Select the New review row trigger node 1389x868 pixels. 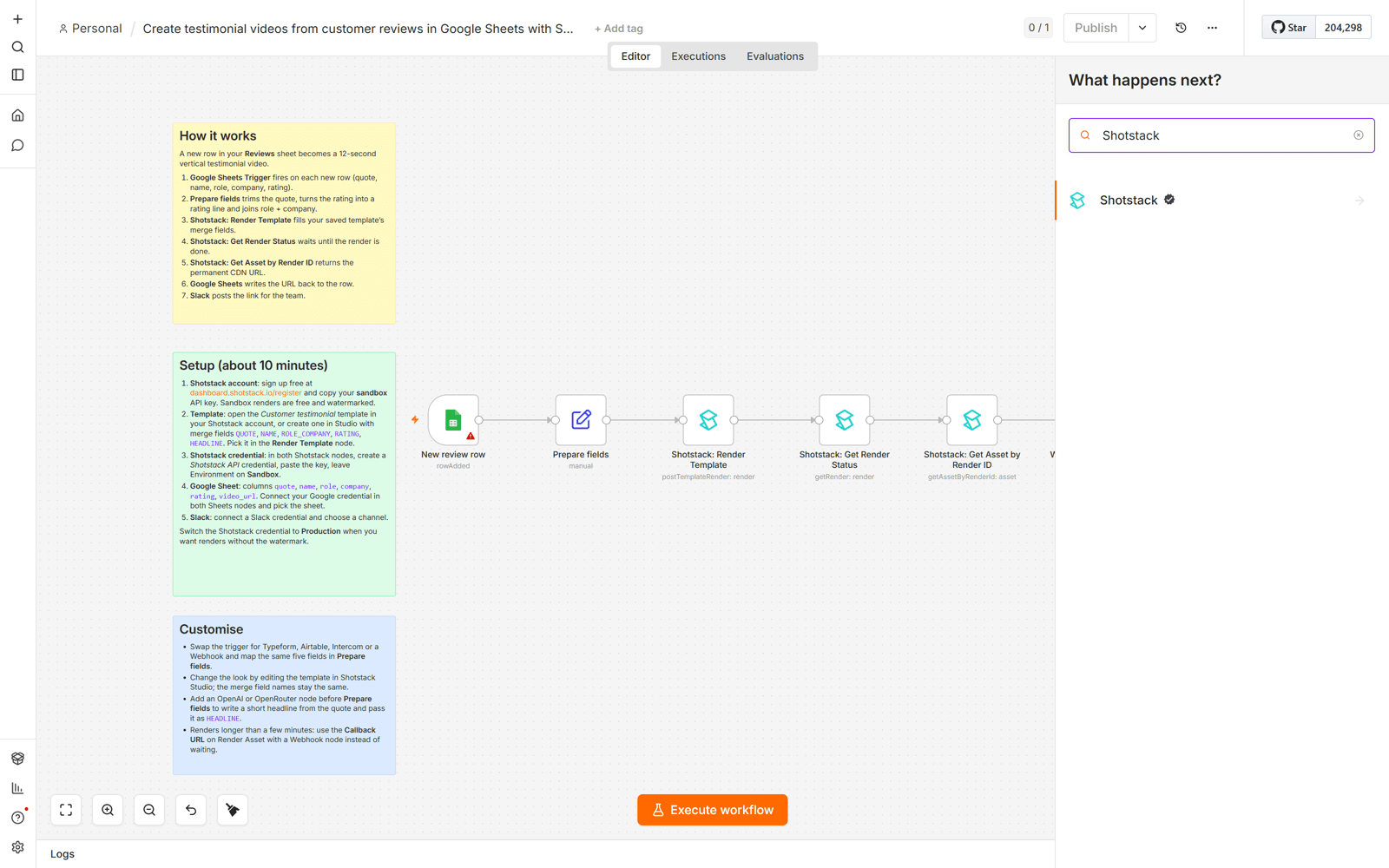point(453,420)
